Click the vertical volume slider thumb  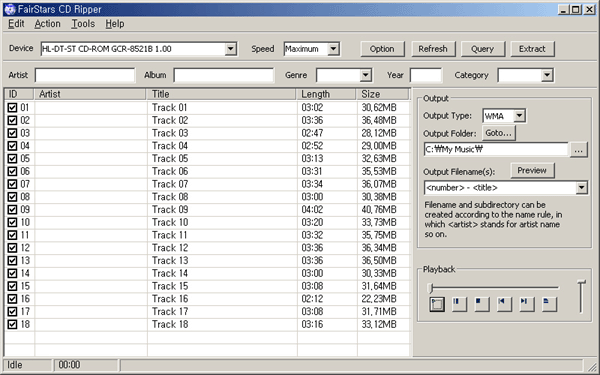tap(581, 283)
